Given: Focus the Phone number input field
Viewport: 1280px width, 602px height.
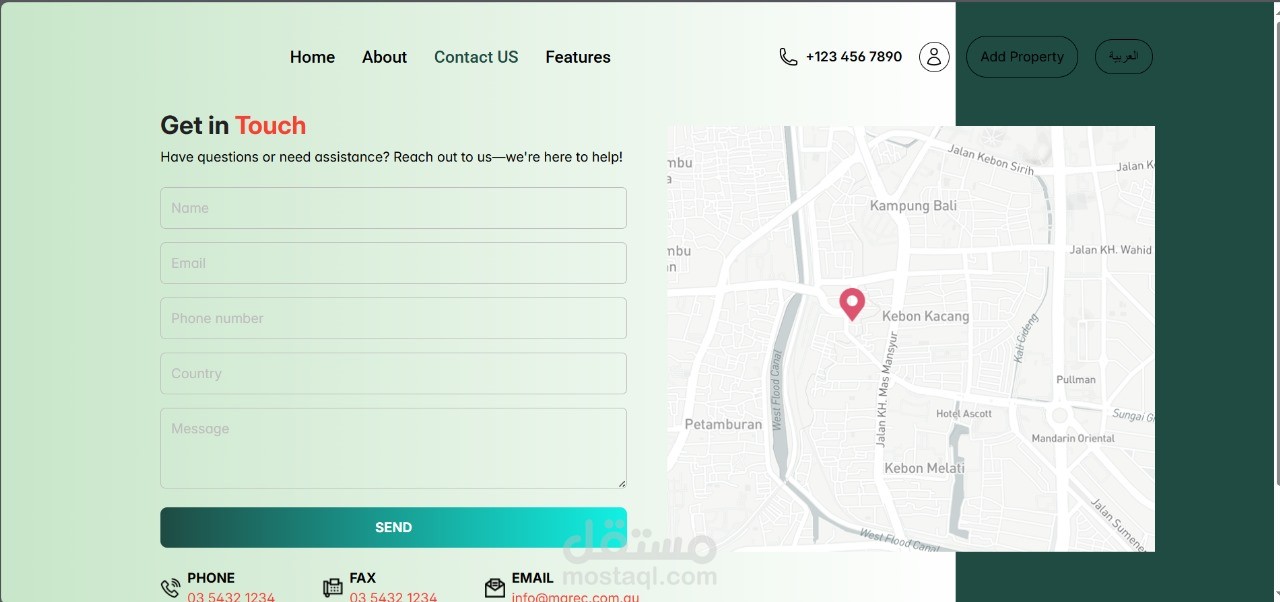Looking at the screenshot, I should [x=393, y=318].
